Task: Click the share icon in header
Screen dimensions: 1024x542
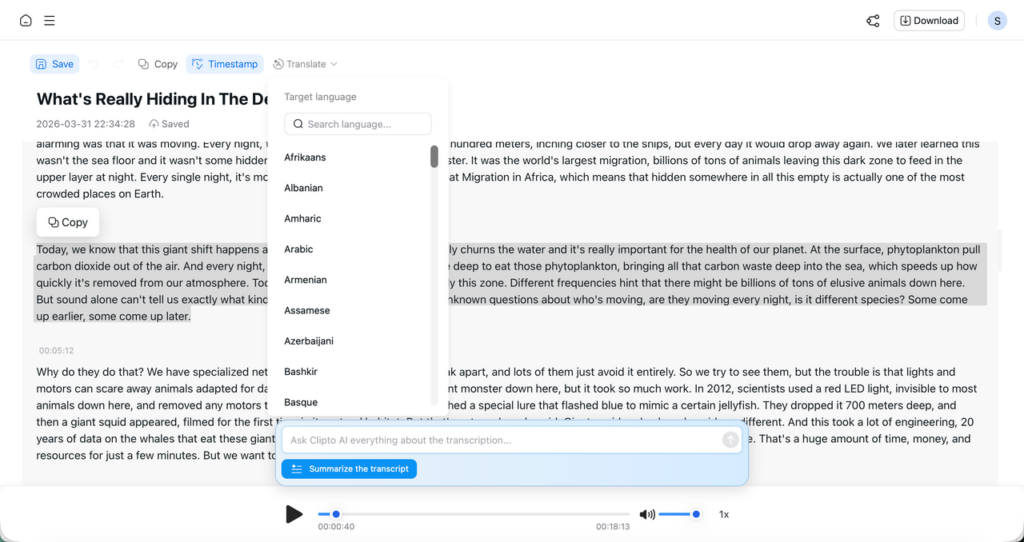Action: [x=873, y=21]
